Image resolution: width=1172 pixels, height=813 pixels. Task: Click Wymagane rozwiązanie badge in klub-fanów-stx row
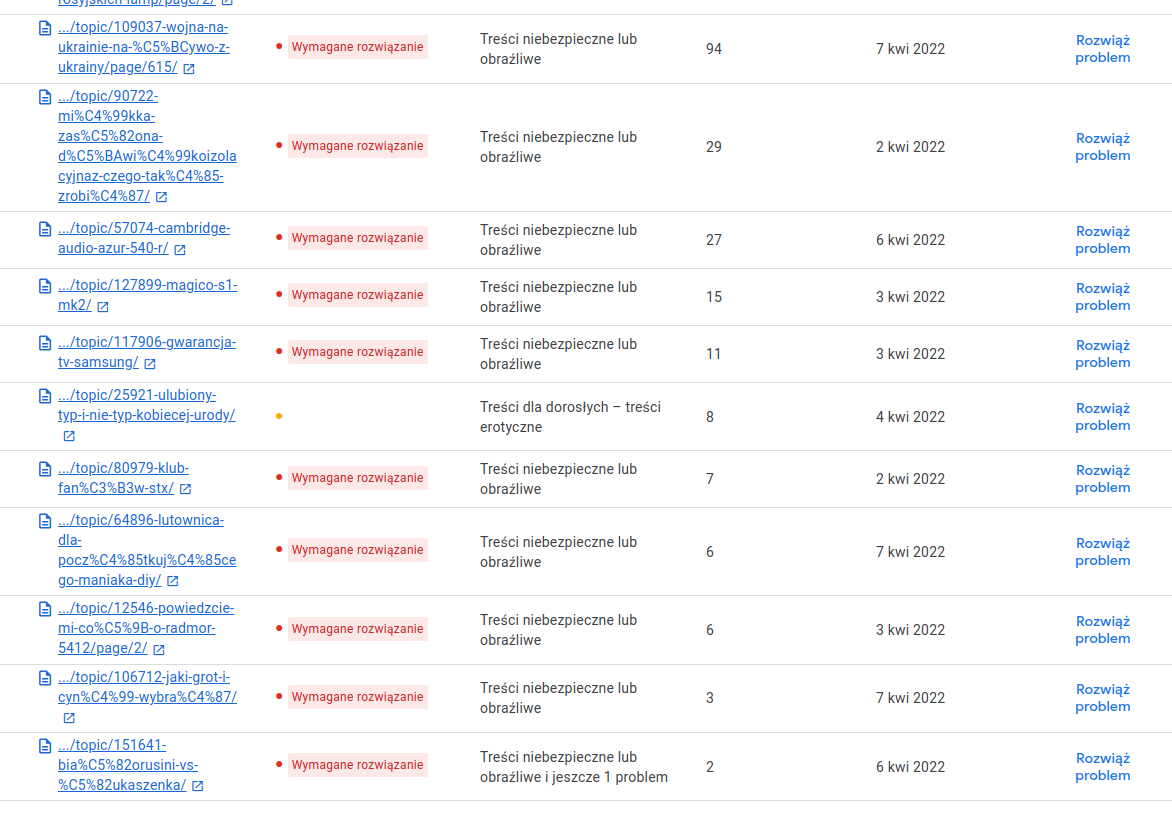357,477
